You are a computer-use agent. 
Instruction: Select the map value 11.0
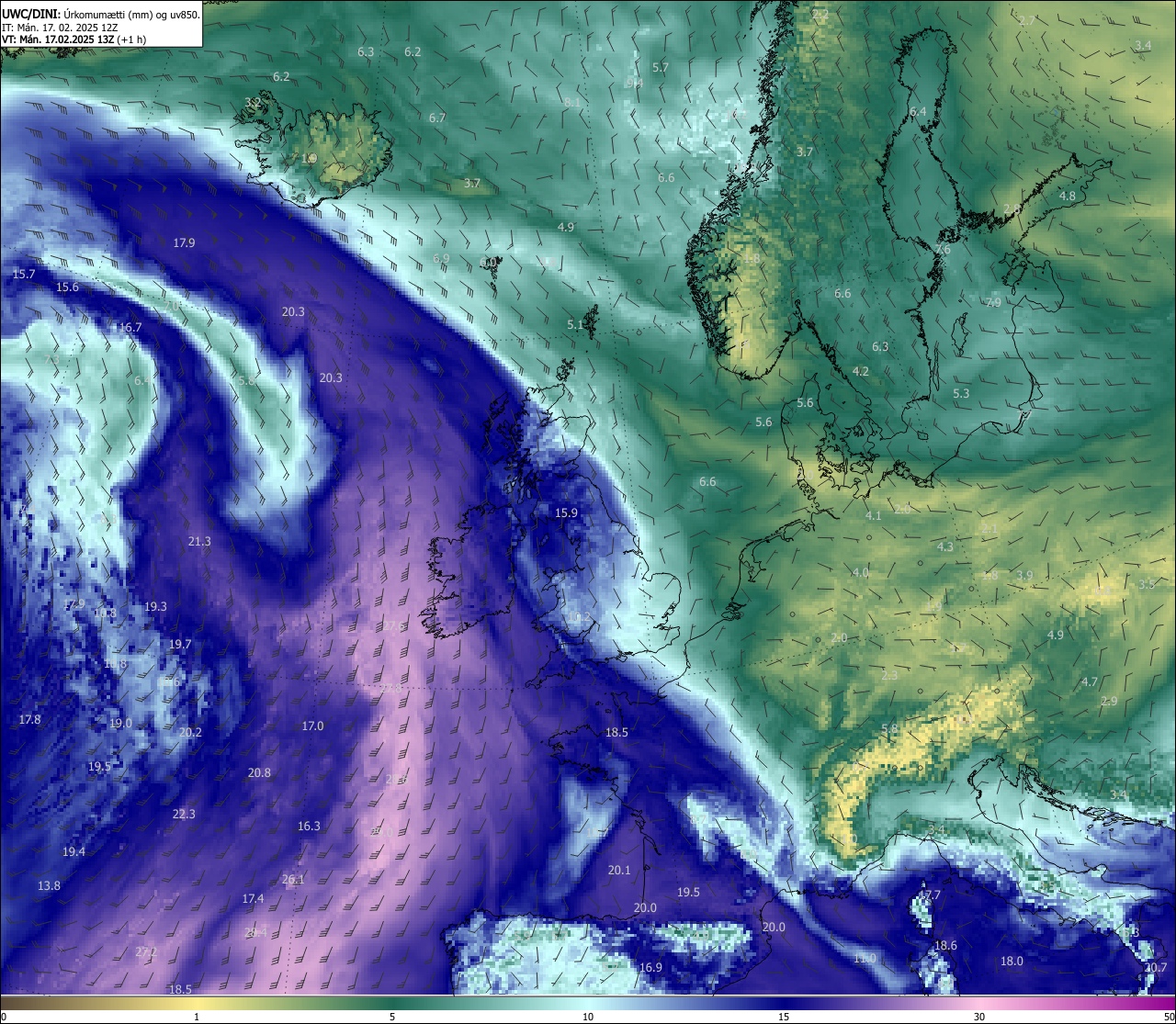(x=865, y=959)
